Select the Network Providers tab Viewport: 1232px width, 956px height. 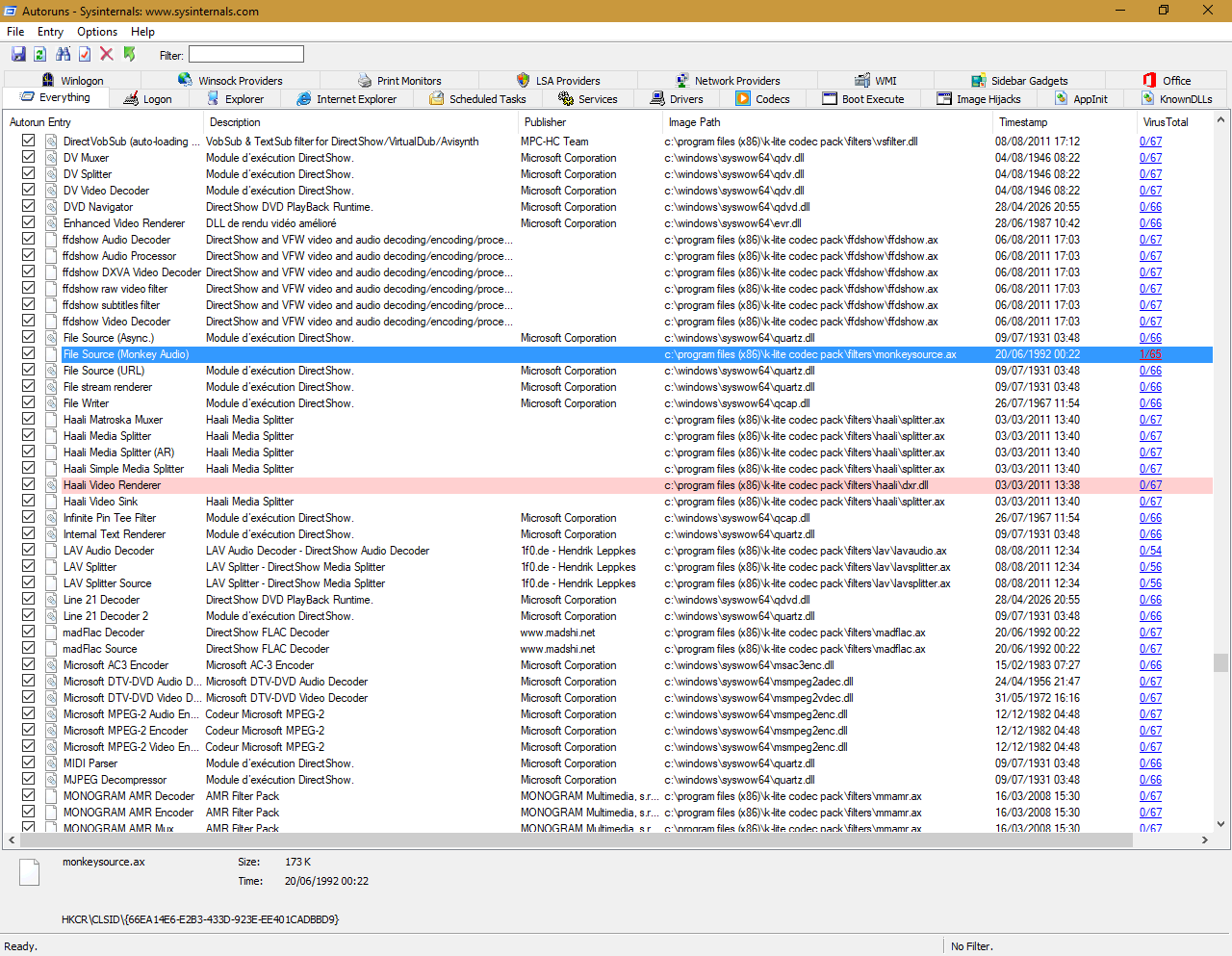coord(728,81)
